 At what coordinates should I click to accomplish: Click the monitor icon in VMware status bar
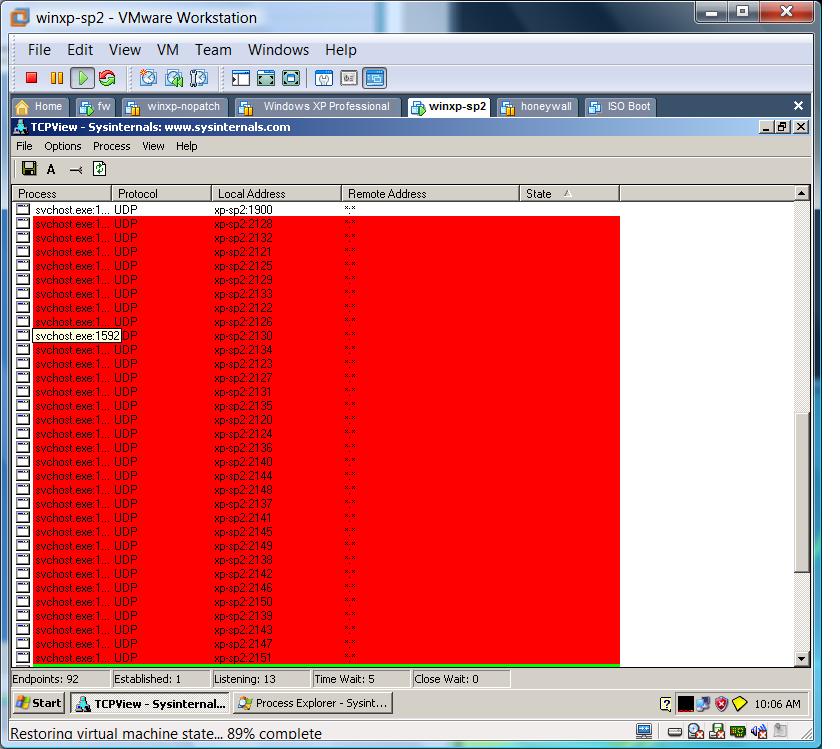(x=644, y=731)
